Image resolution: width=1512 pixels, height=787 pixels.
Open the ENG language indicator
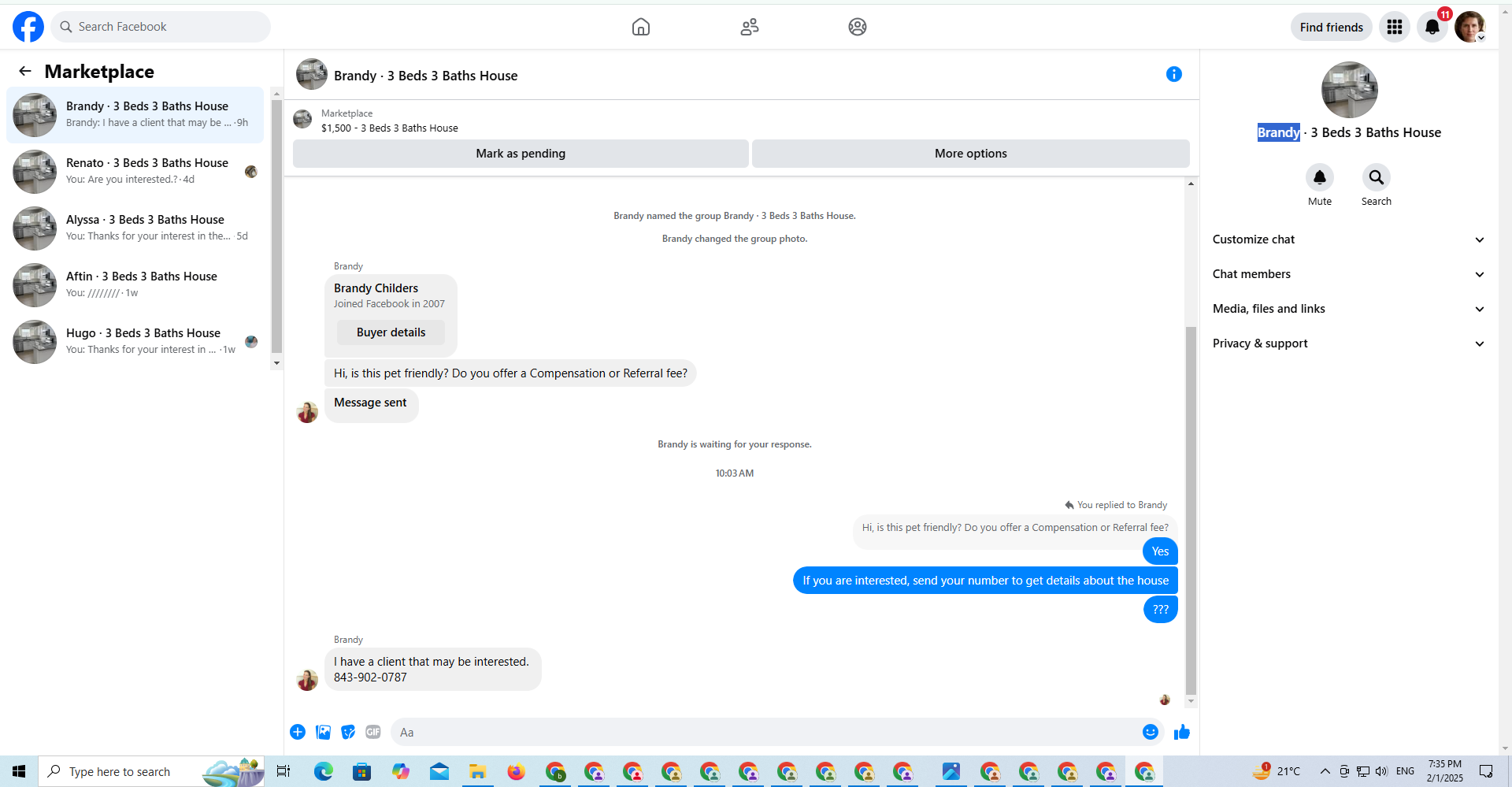(x=1405, y=771)
